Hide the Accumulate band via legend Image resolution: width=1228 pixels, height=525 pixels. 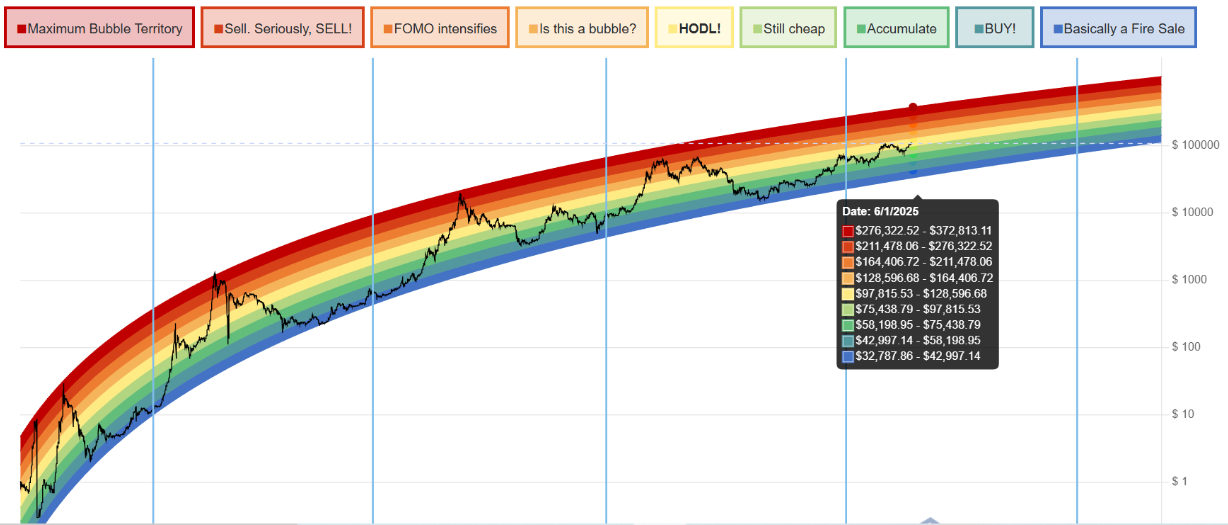click(x=896, y=28)
